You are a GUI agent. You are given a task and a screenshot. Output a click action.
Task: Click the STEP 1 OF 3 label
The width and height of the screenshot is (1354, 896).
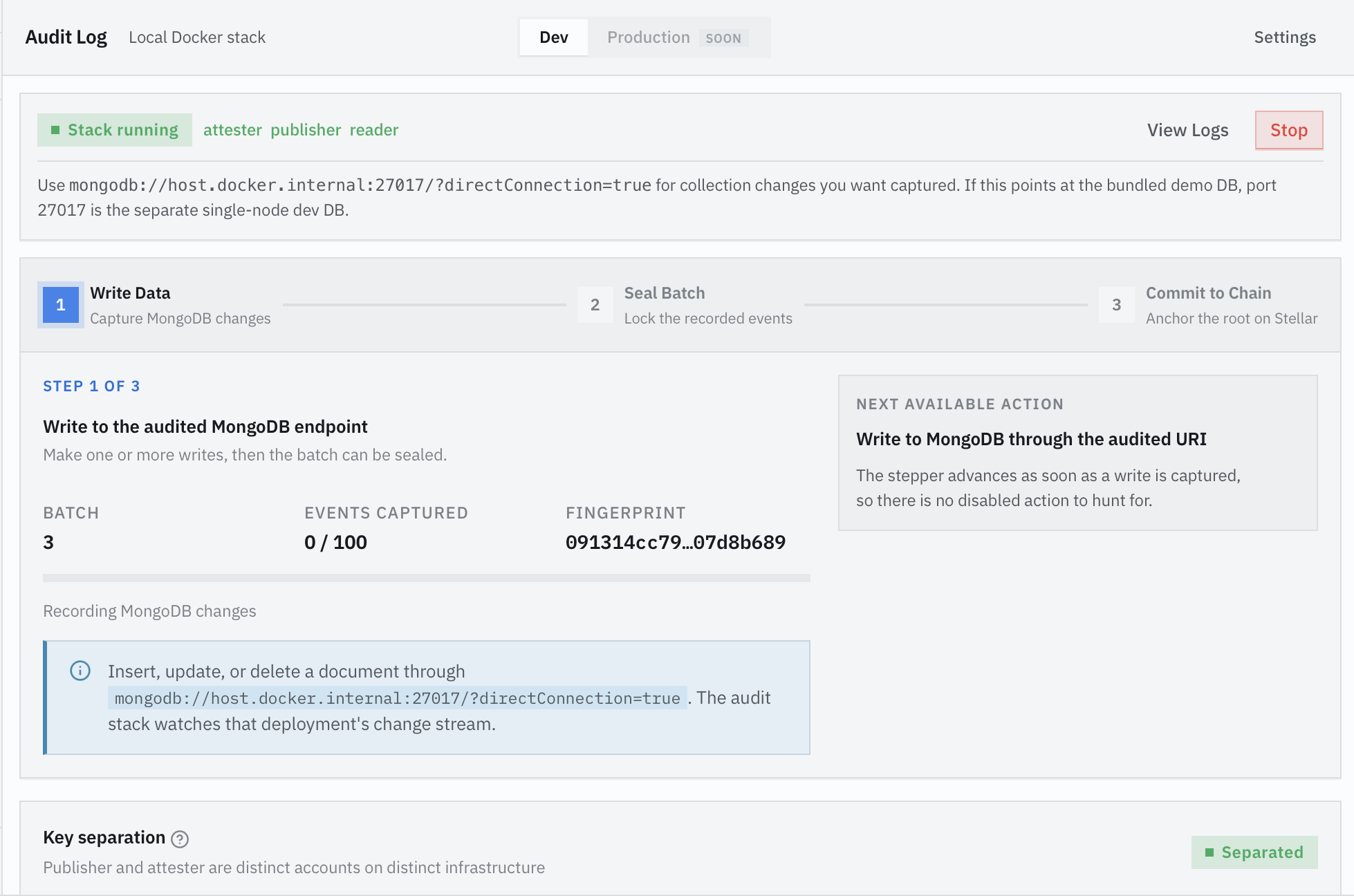91,386
